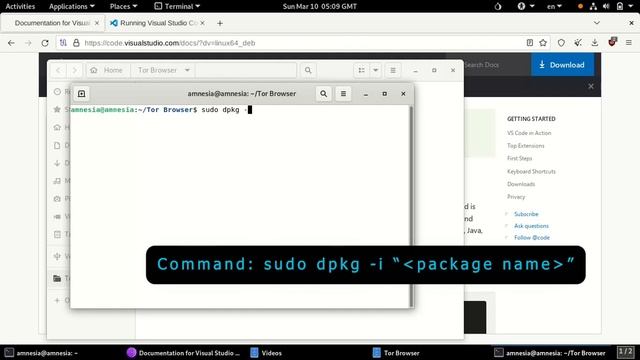Click the Tor circuit icon in address bar
640x360 pixels.
point(63,42)
